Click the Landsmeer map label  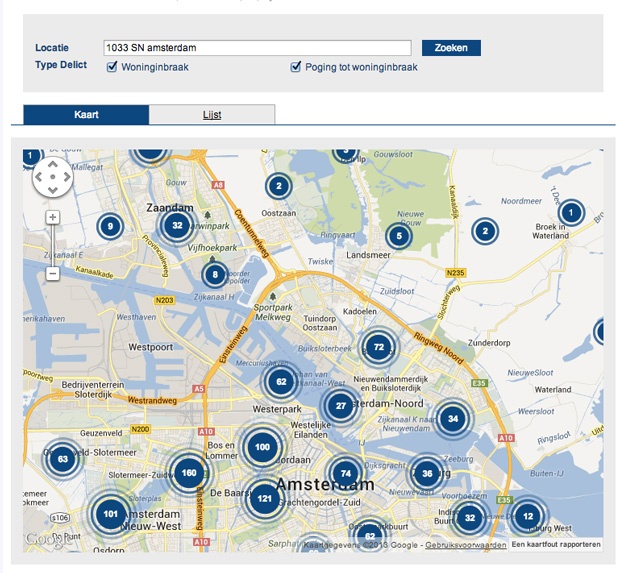point(368,255)
